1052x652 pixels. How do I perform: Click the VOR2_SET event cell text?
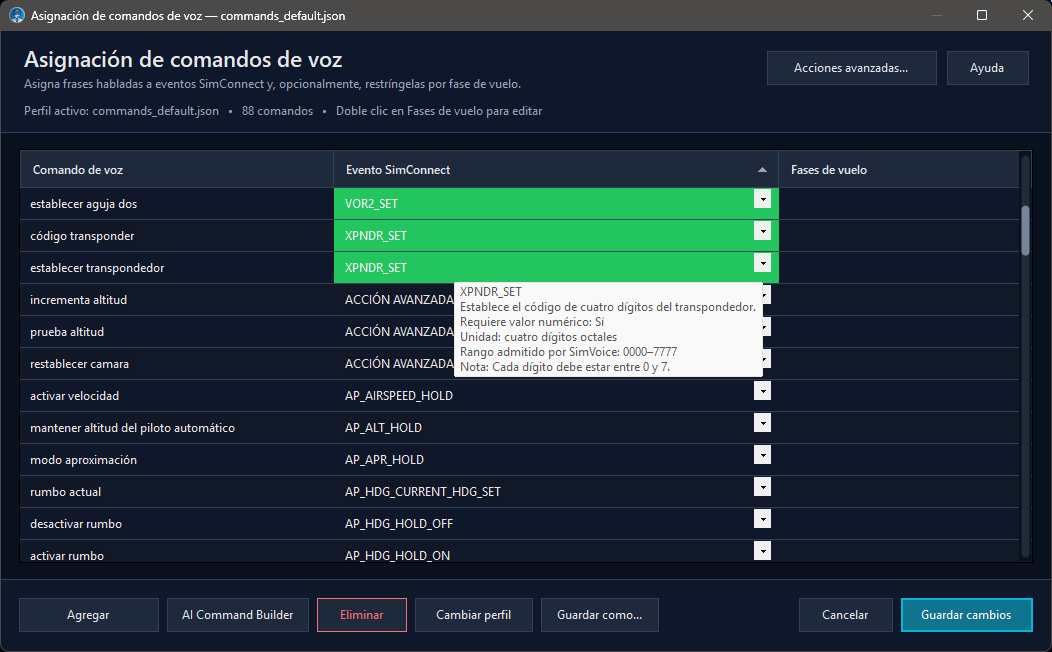click(x=371, y=204)
